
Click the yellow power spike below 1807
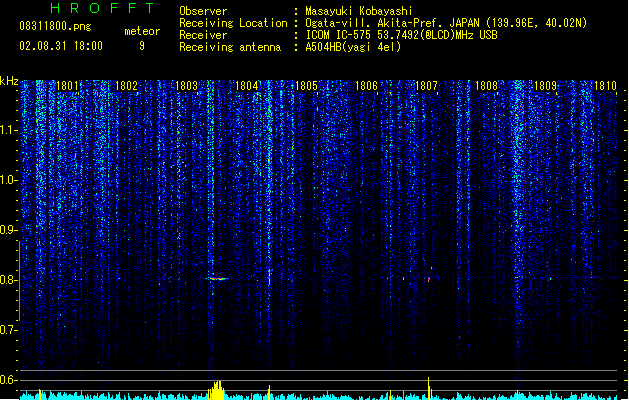[428, 388]
